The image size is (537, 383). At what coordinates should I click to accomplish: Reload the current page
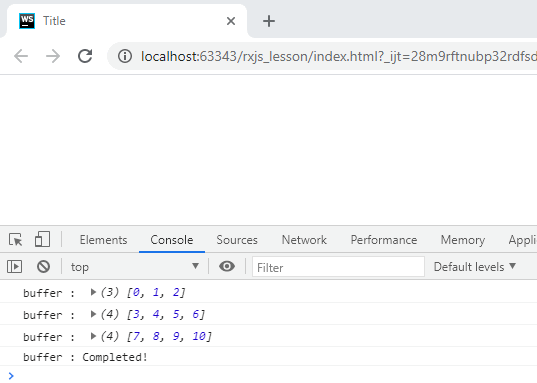point(85,56)
